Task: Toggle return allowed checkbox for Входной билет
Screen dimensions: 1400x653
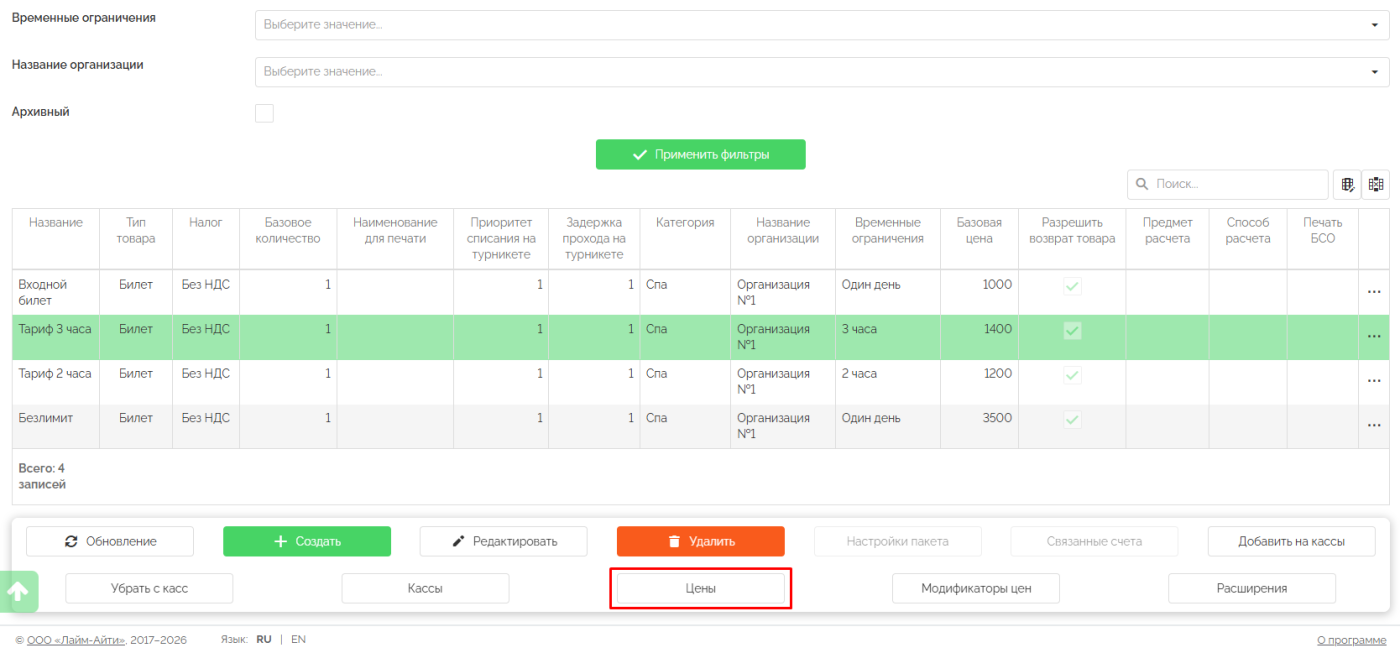Action: coord(1072,286)
